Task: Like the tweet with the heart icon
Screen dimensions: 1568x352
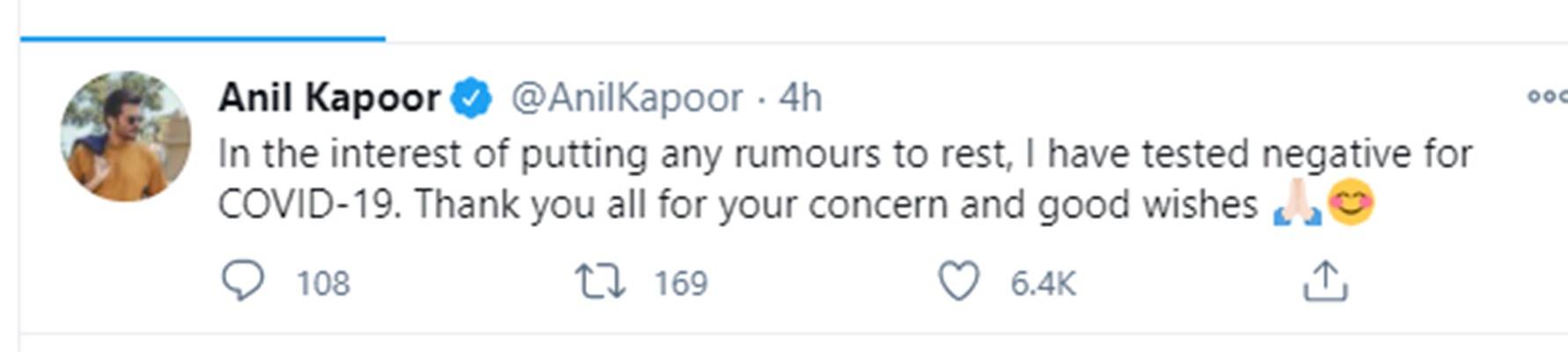Action: [x=958, y=282]
